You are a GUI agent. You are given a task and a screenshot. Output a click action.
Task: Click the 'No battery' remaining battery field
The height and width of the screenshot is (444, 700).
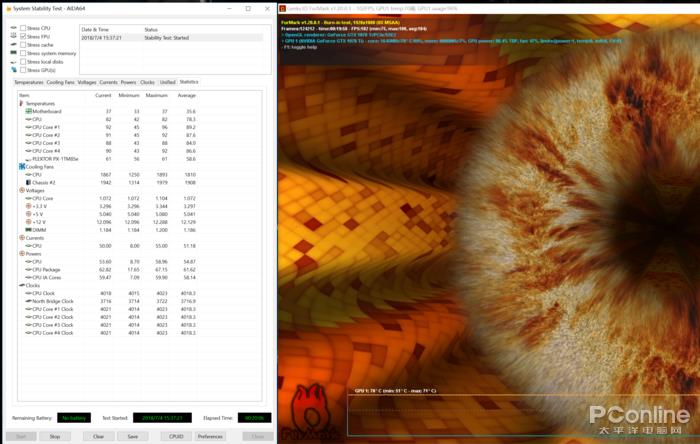[74, 418]
